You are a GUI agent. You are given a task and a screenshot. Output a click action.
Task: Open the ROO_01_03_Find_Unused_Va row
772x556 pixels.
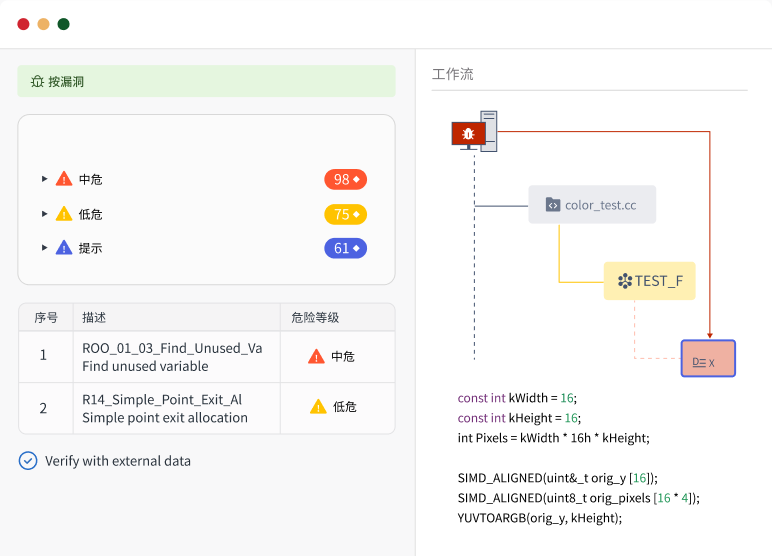(172, 356)
